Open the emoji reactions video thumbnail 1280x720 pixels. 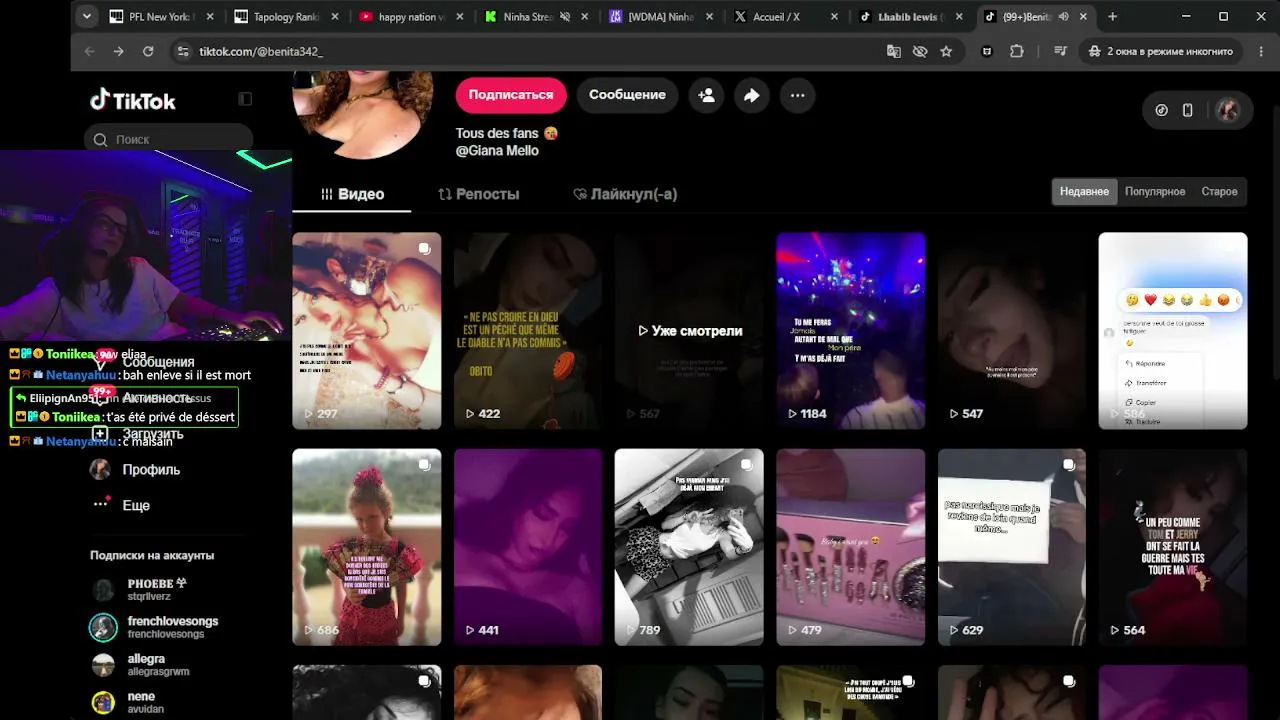1173,331
